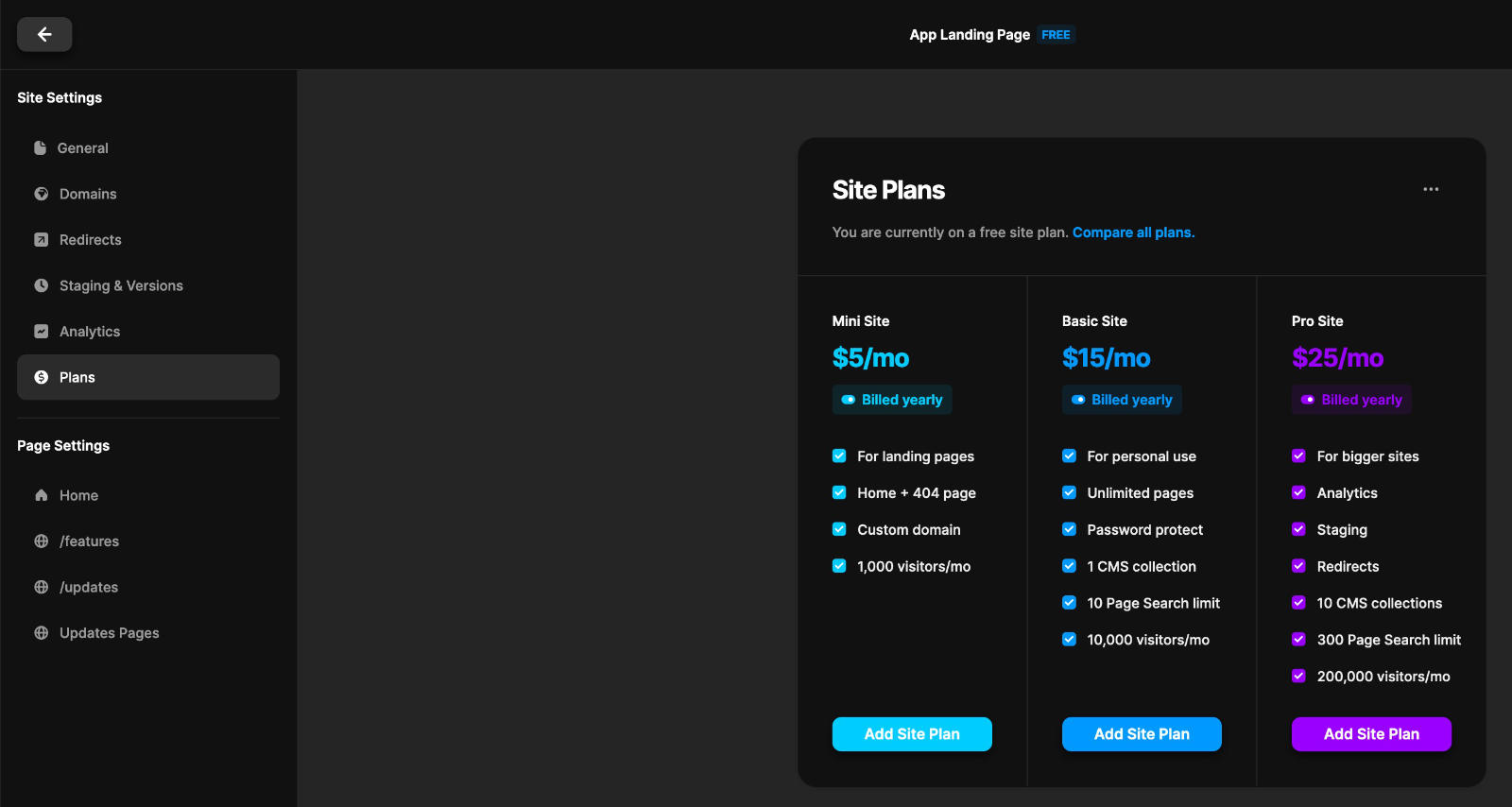Viewport: 1512px width, 807px height.
Task: Open Staging & Versions section
Action: coord(148,285)
